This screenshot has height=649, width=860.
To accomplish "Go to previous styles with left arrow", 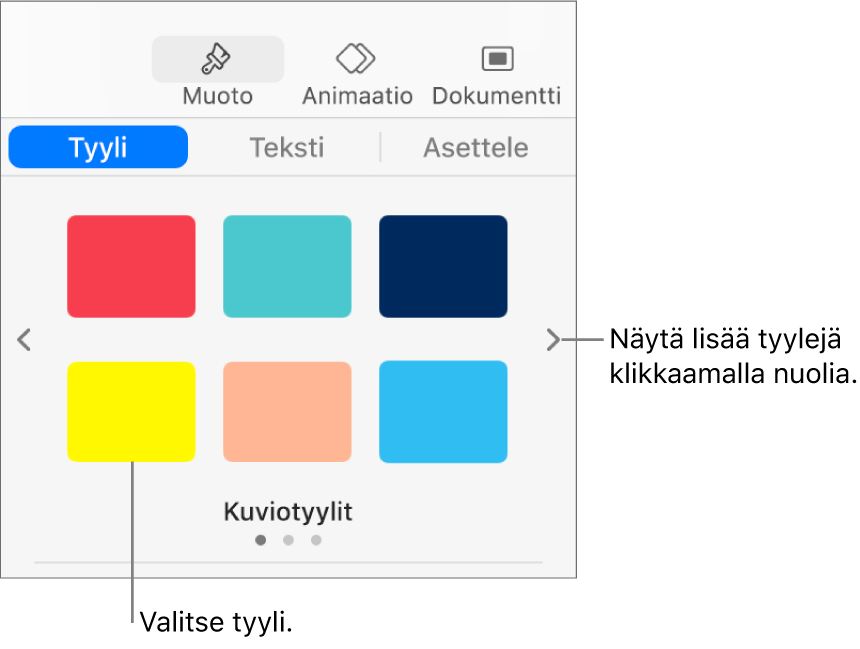I will [25, 340].
